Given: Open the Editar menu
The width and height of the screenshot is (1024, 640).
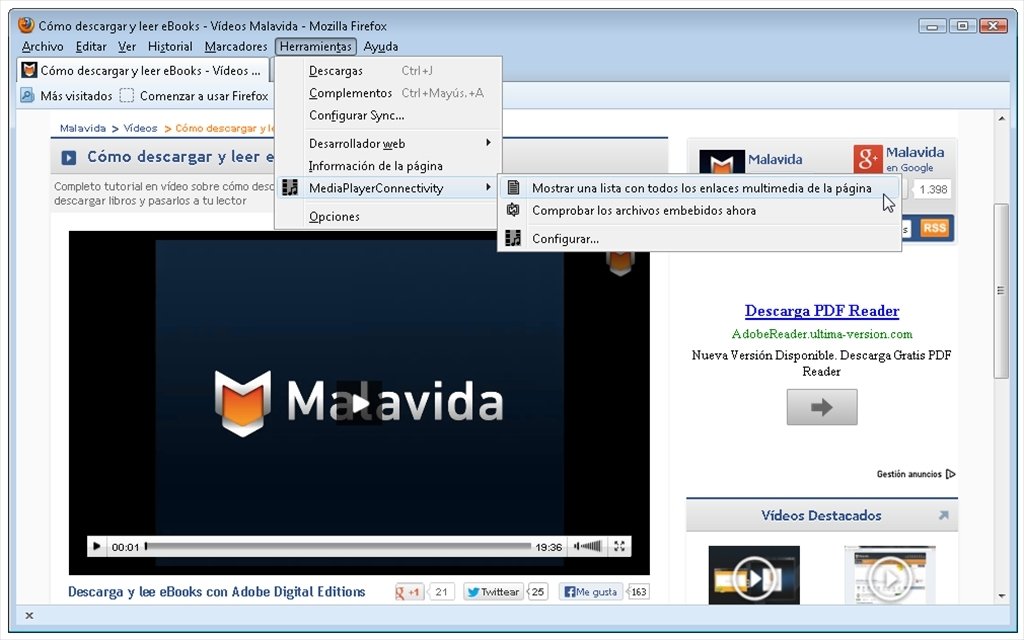Looking at the screenshot, I should click(91, 46).
